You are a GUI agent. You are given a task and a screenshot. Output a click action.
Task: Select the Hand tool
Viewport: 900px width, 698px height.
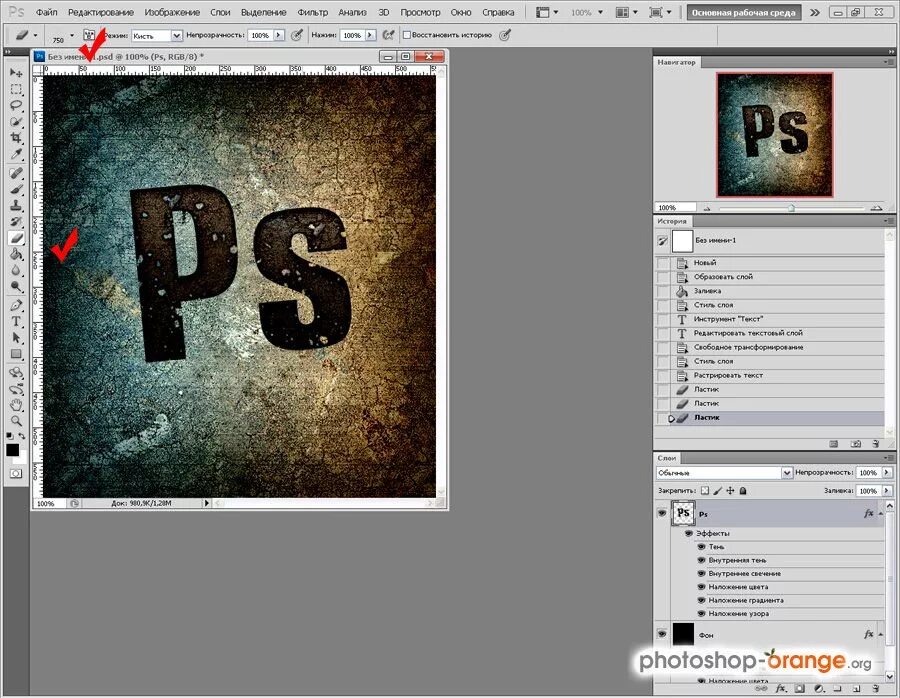[x=16, y=405]
